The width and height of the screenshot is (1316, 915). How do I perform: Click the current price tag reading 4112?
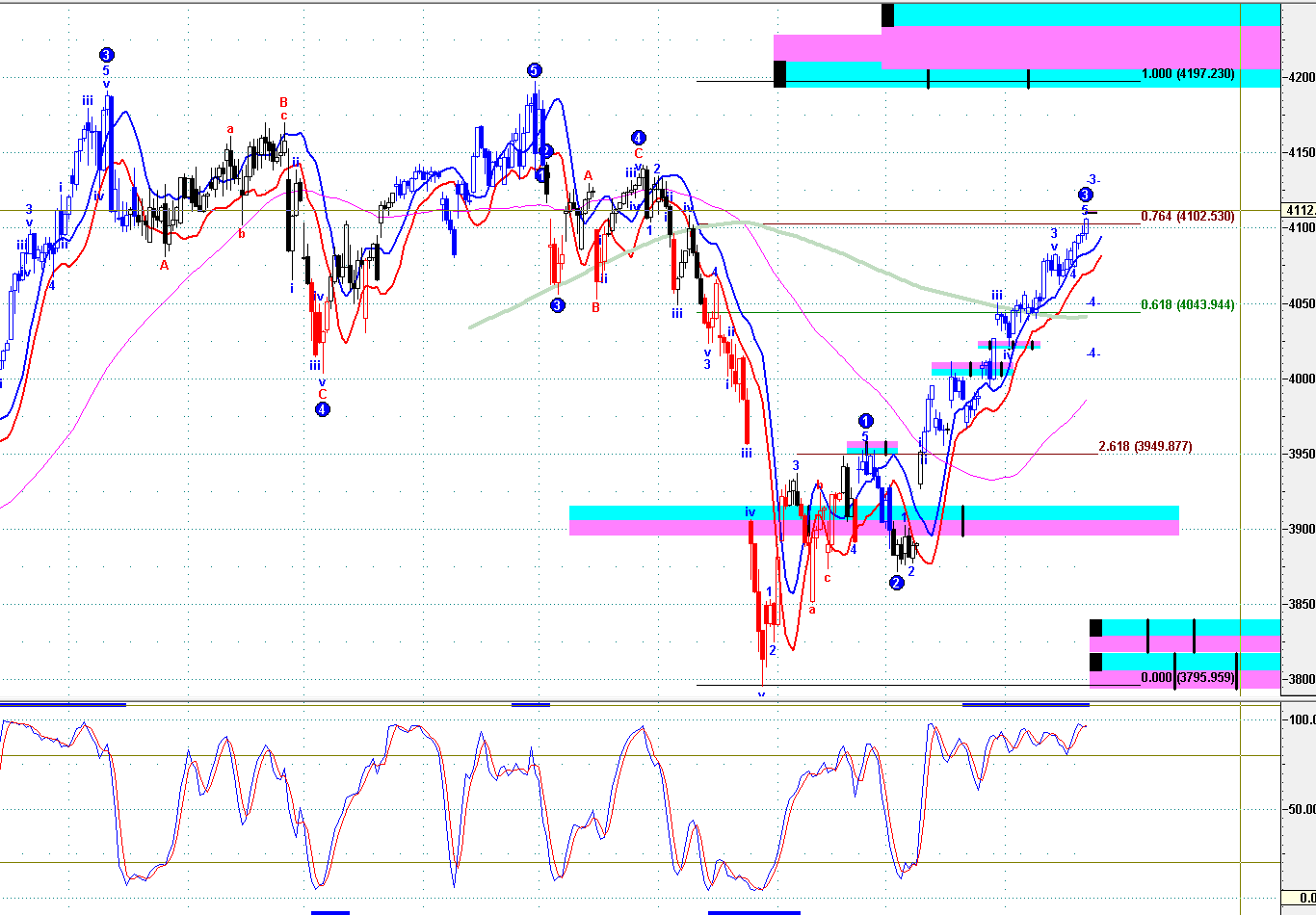(1299, 211)
